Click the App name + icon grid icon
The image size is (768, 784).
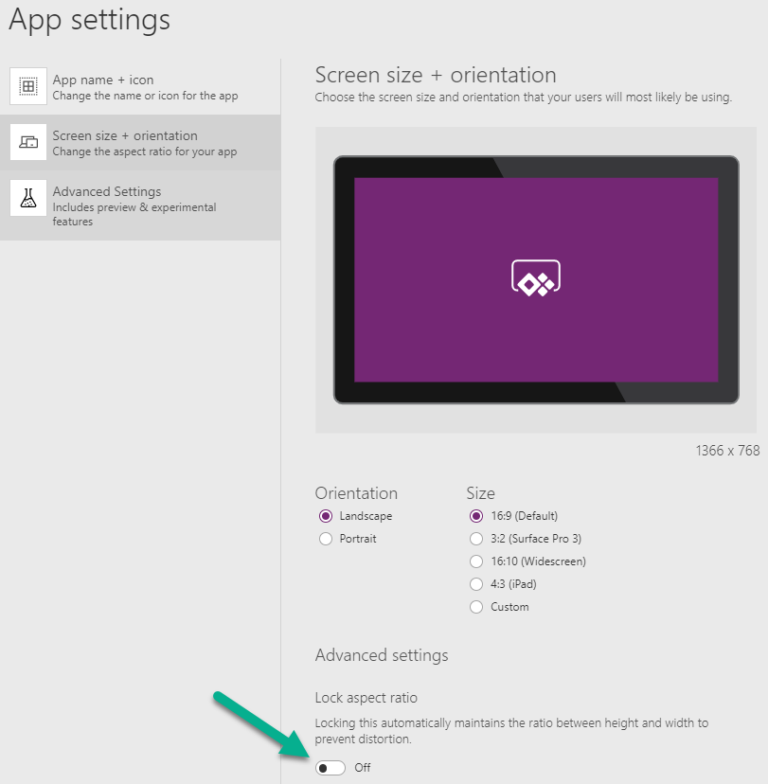point(28,86)
